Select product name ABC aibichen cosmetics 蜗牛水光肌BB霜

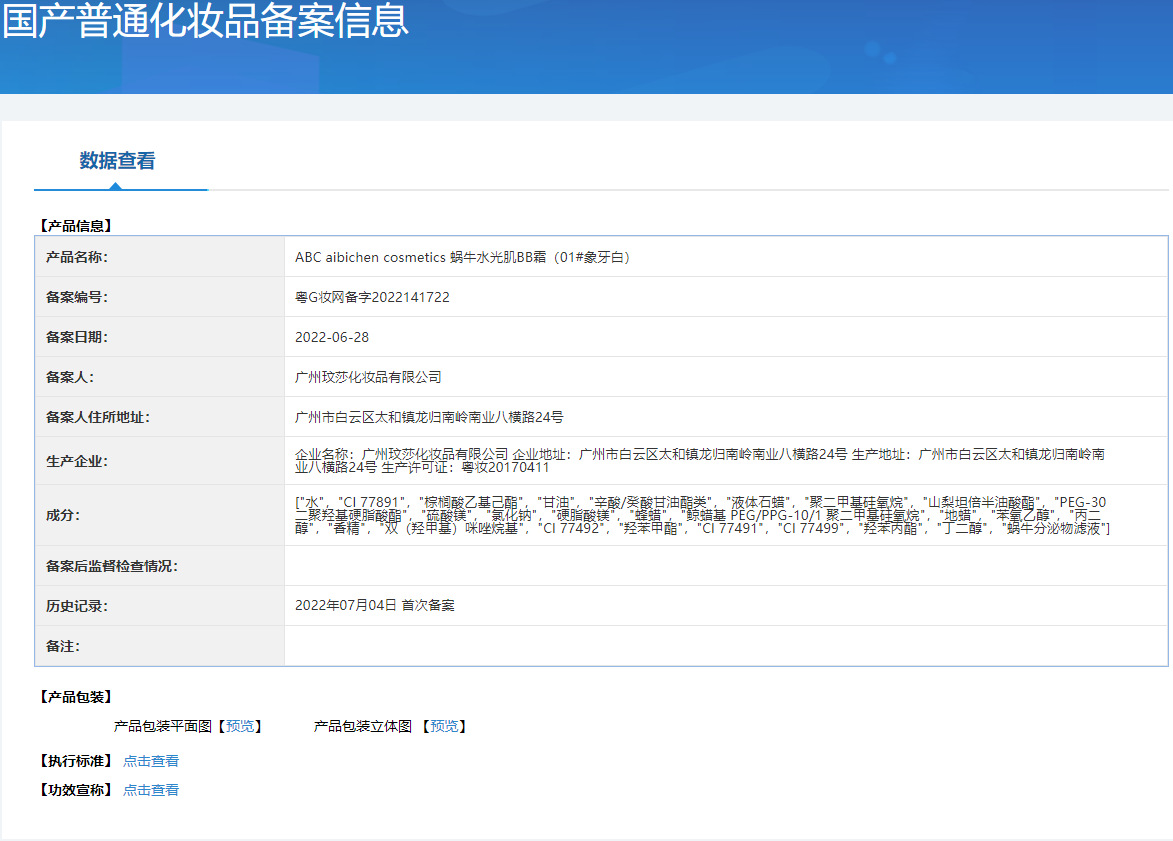(463, 257)
